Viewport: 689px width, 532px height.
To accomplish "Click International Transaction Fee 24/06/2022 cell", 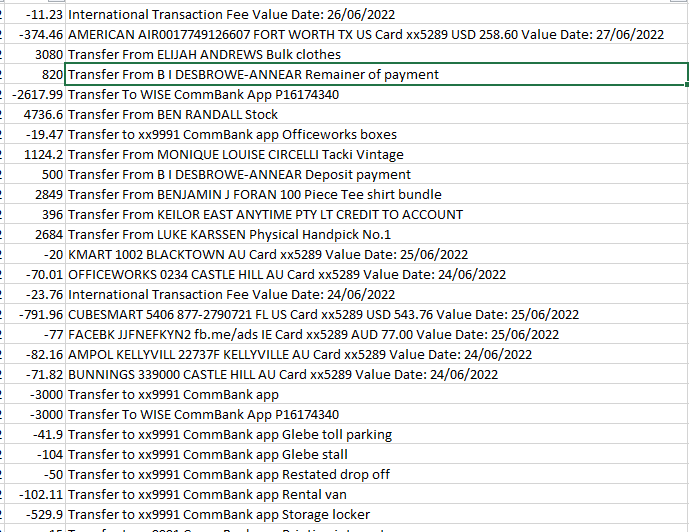I will 377,294.
